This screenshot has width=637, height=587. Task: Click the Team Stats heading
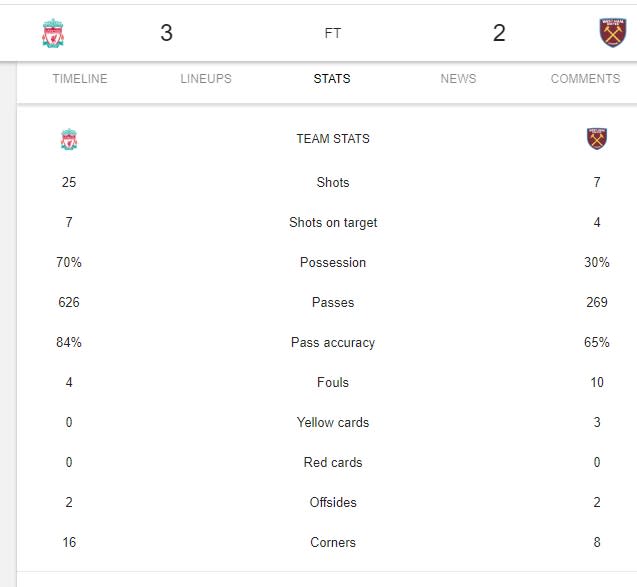click(x=333, y=139)
